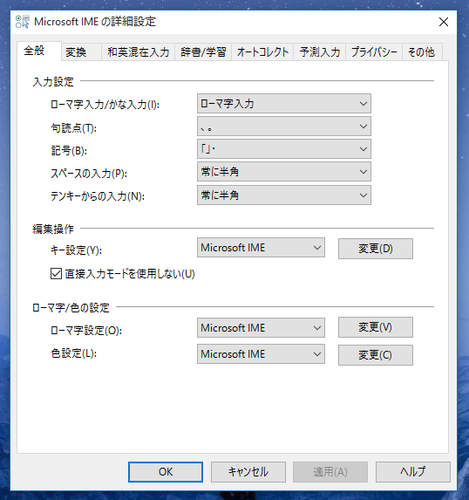Open the 記号 dropdown list
The height and width of the screenshot is (500, 469).
point(284,149)
